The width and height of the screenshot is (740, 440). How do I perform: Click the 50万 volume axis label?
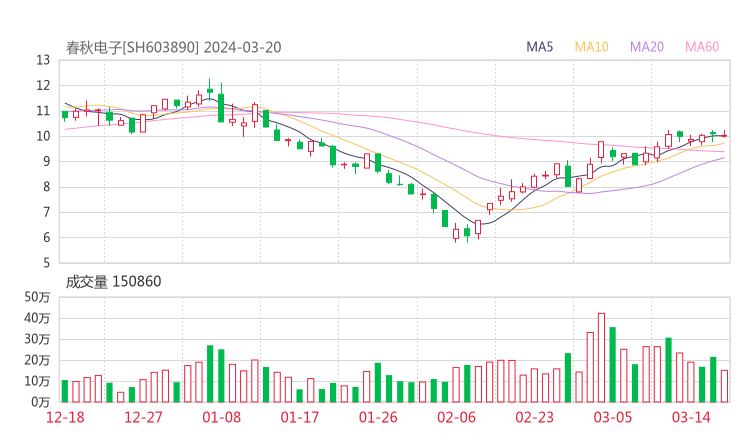37,297
